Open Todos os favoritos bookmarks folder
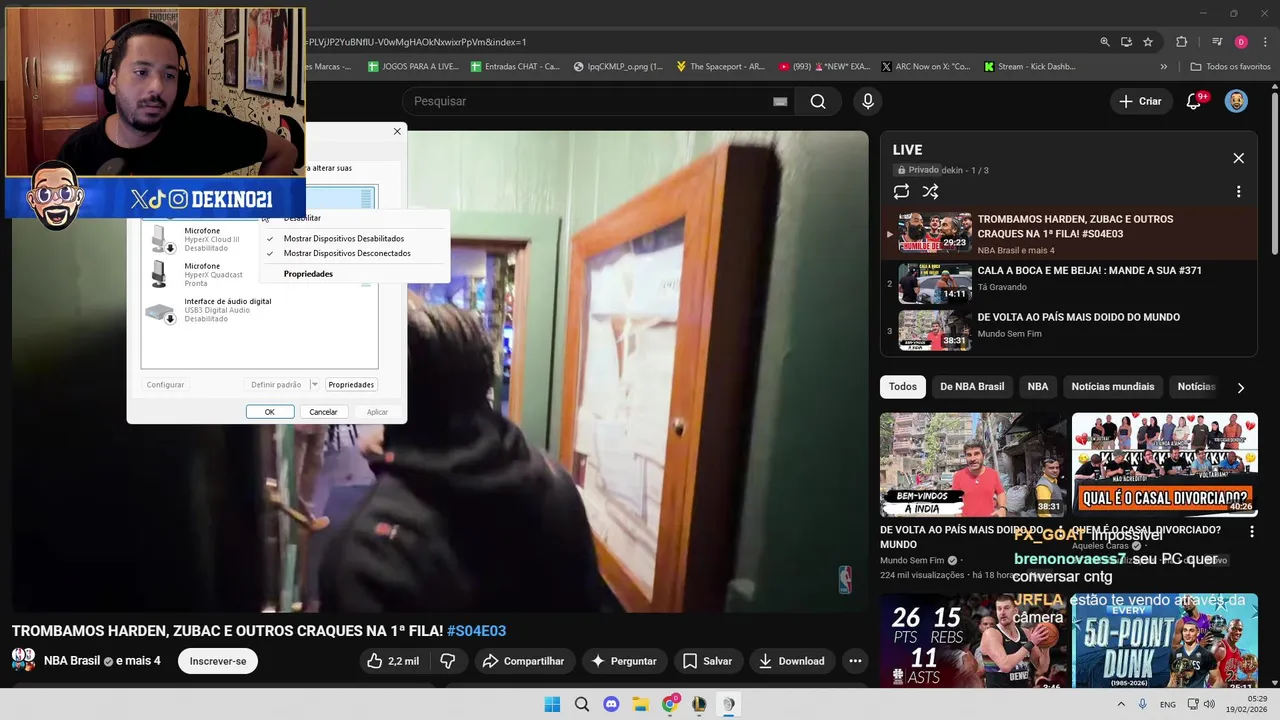 (x=1230, y=67)
